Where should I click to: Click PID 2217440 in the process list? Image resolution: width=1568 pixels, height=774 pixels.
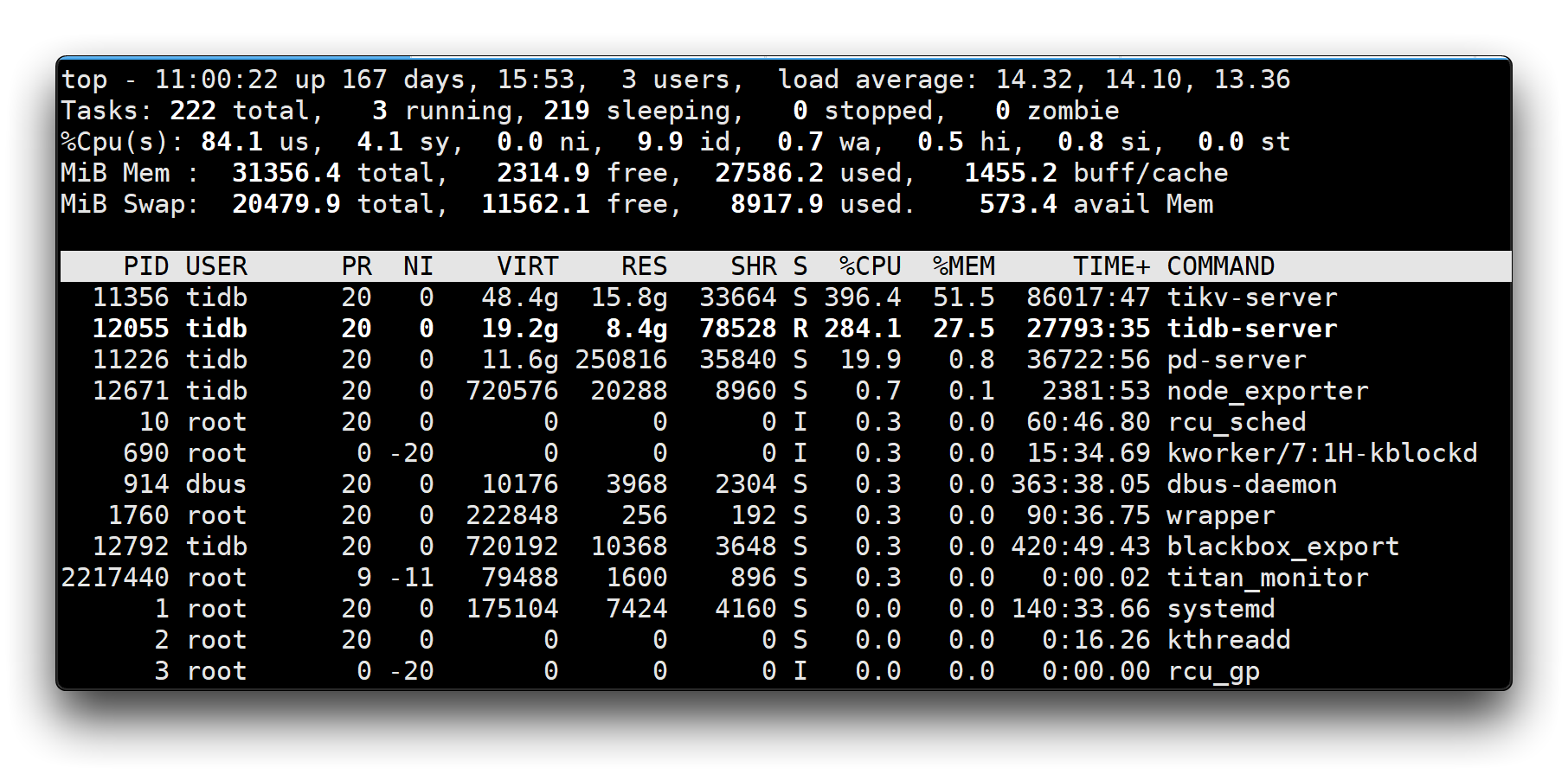115,578
